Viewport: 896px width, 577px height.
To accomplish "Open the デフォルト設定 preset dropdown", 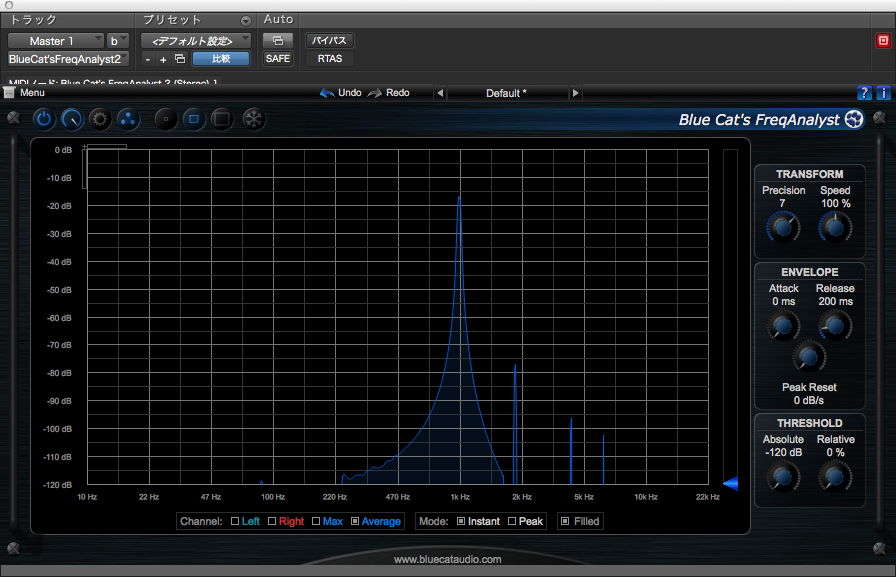I will click(x=196, y=41).
